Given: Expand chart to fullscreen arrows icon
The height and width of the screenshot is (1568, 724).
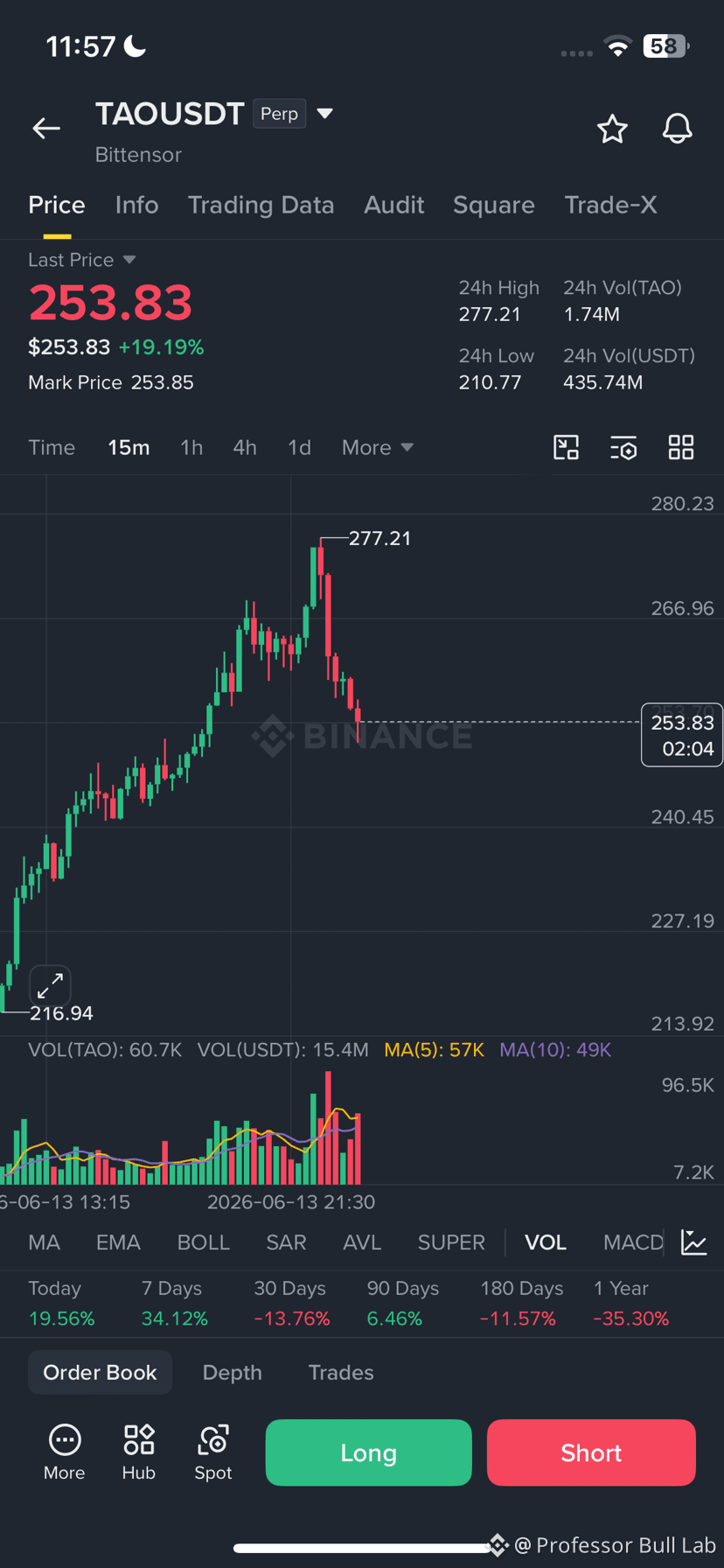Looking at the screenshot, I should point(50,985).
